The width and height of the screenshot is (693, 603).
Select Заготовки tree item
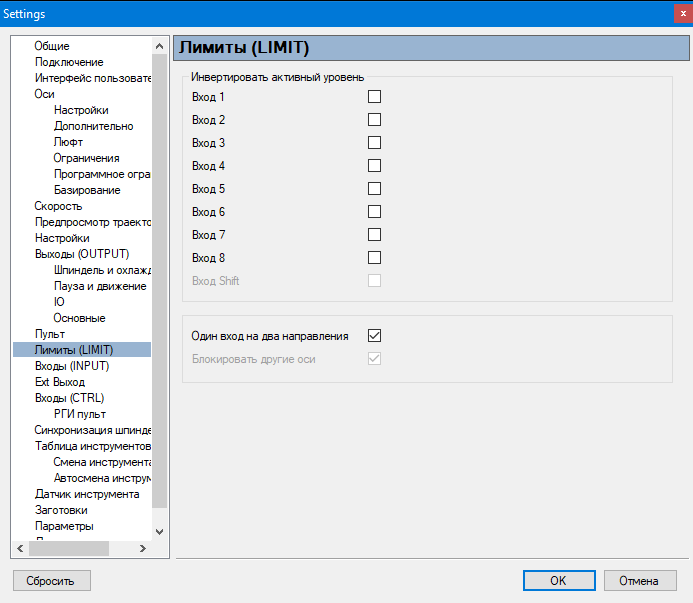coord(61,510)
